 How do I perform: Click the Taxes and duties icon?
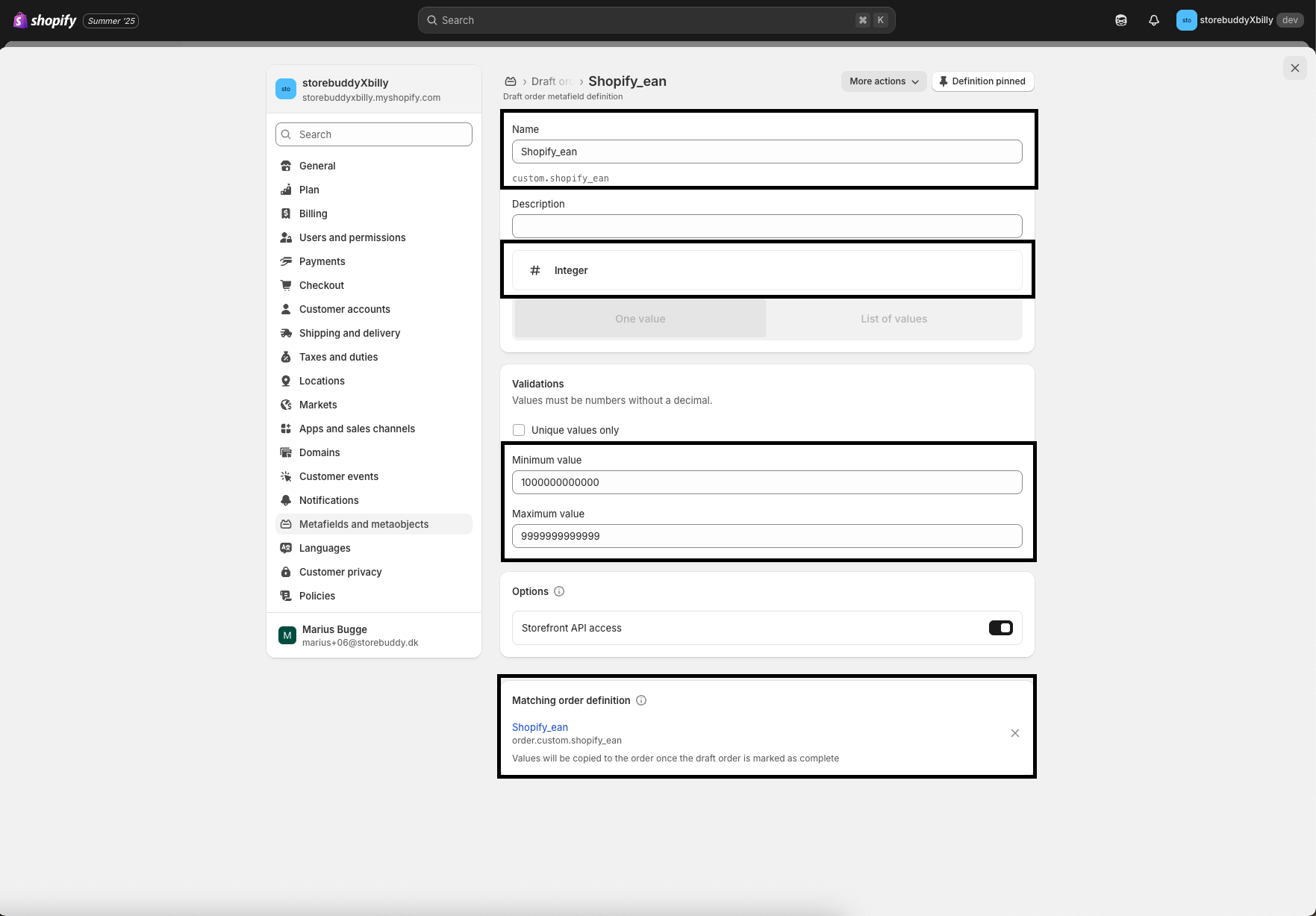(286, 357)
